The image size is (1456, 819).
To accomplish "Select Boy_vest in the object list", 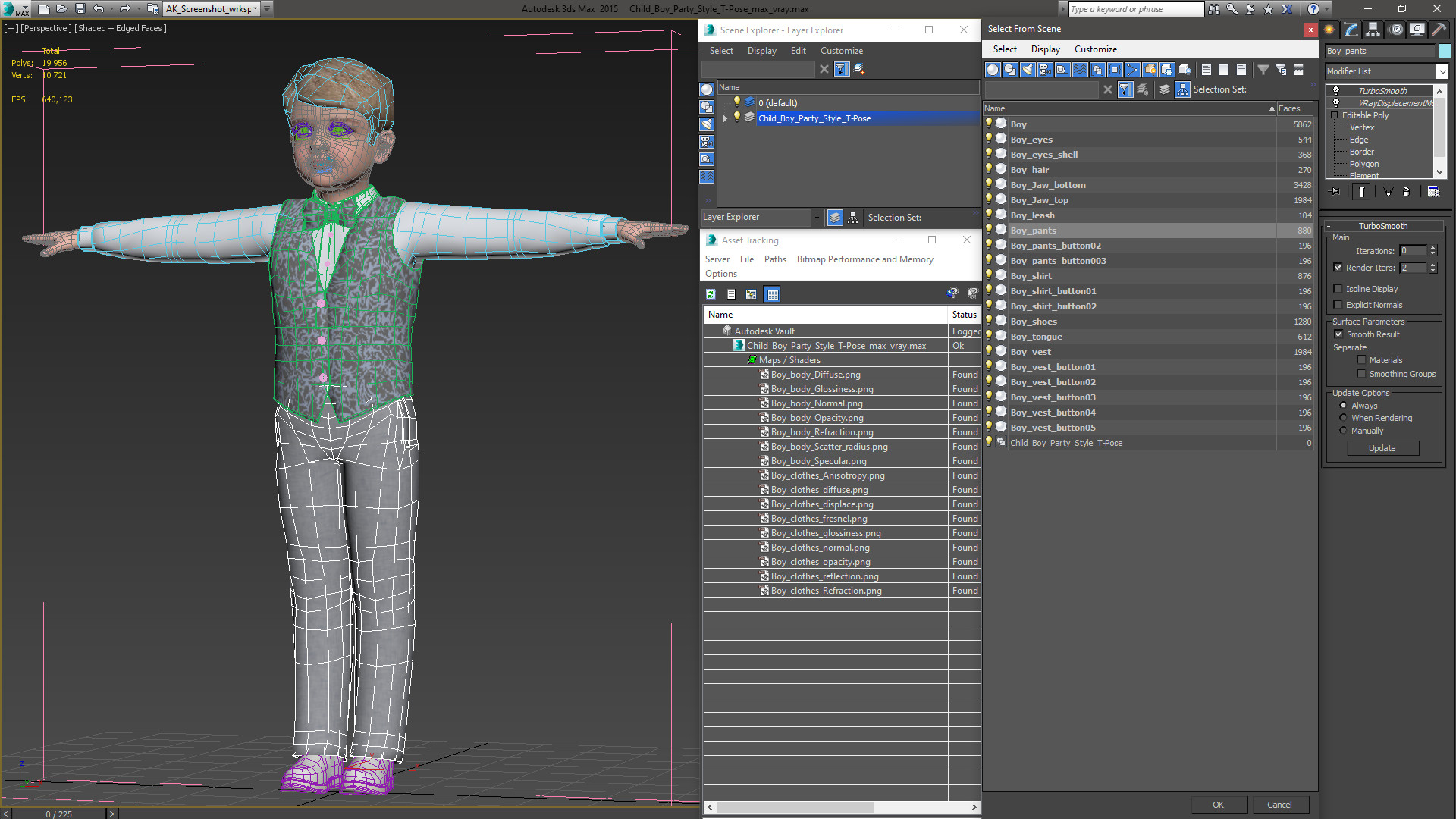I will (x=1031, y=352).
